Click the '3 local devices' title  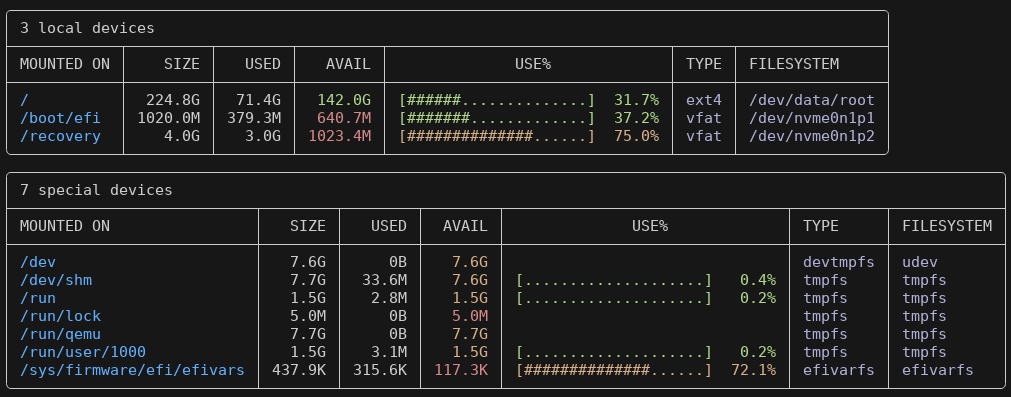tap(87, 28)
